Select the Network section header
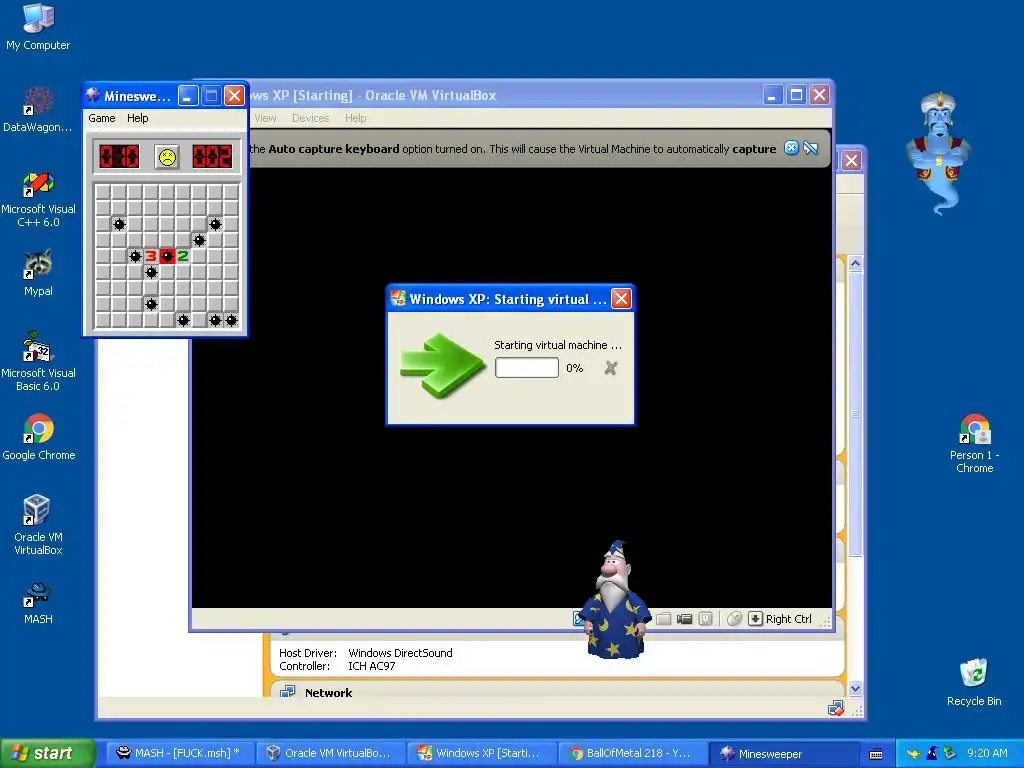 pyautogui.click(x=328, y=693)
